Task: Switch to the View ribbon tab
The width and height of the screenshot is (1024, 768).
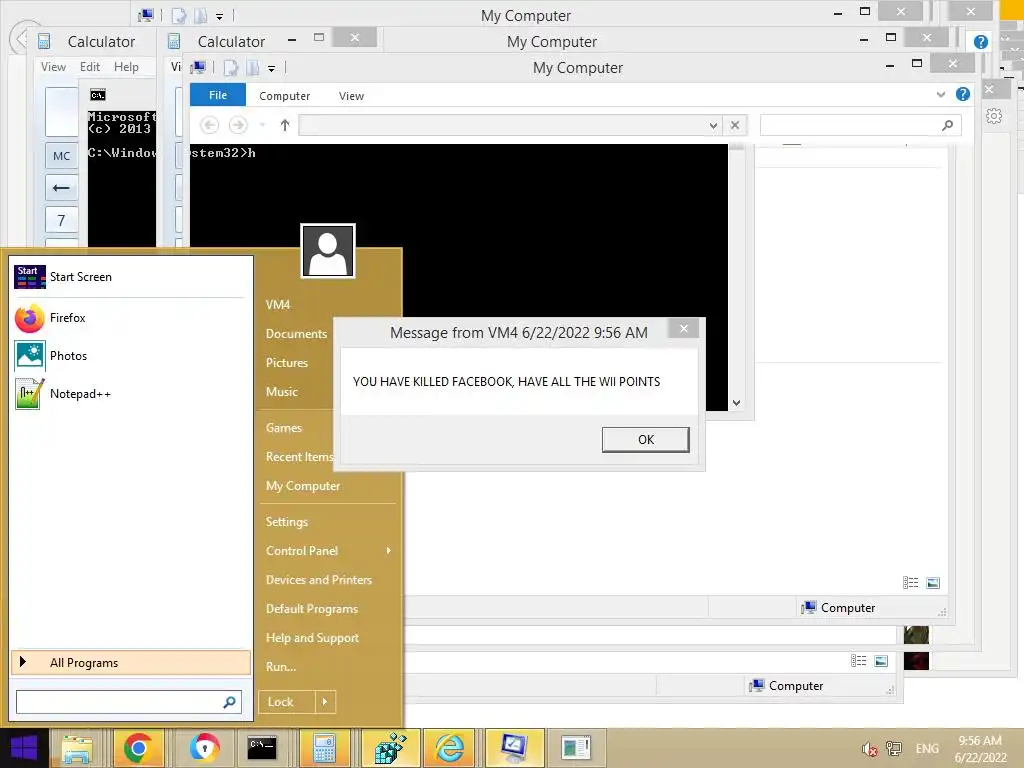Action: click(351, 96)
